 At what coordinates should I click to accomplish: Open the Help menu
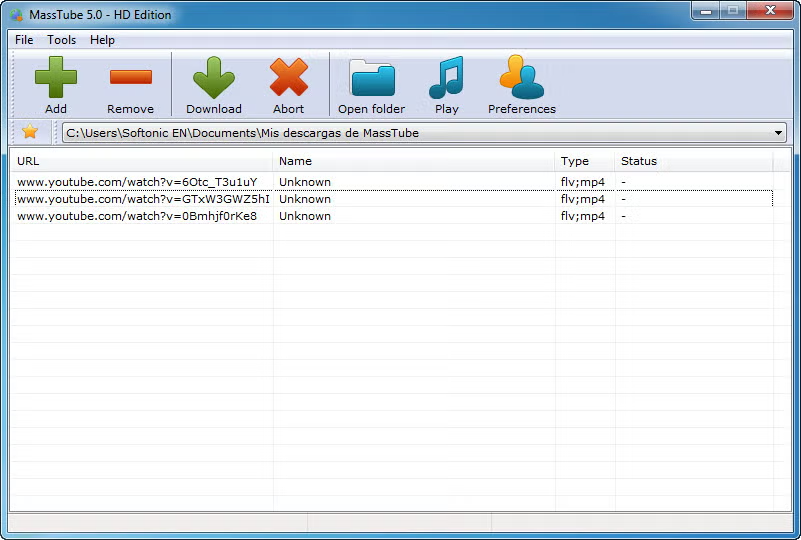pos(102,40)
